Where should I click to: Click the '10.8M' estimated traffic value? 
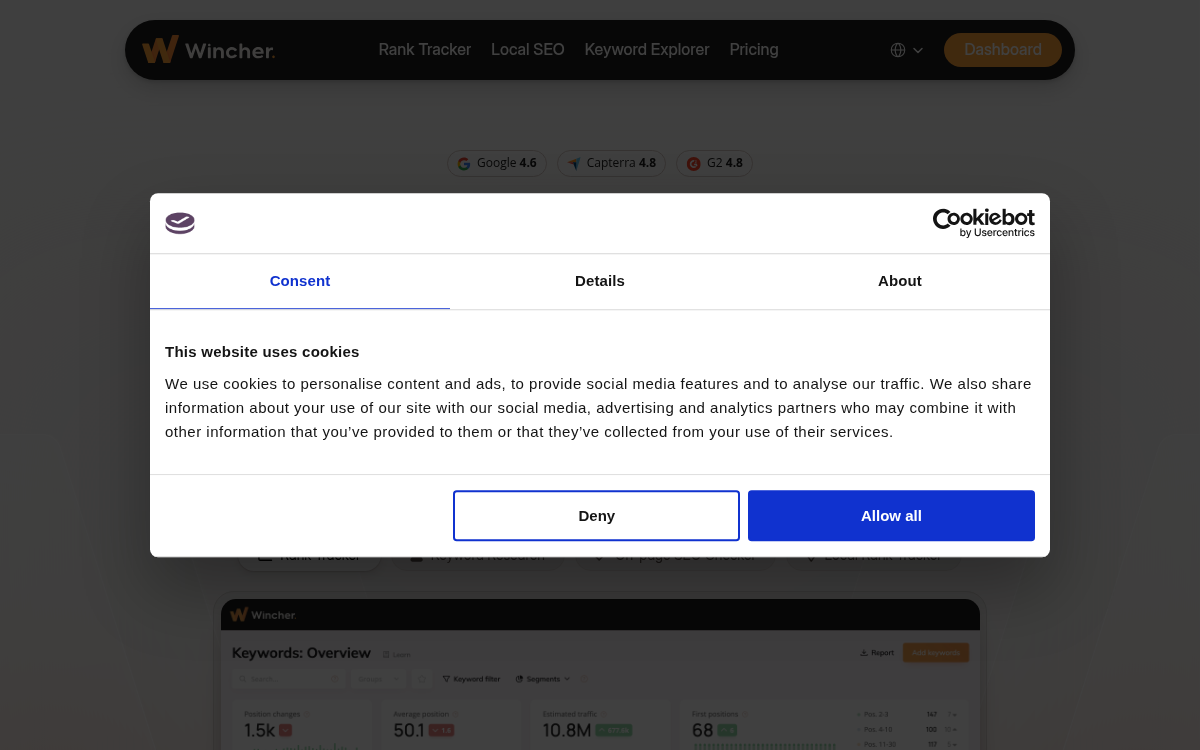pyautogui.click(x=566, y=731)
